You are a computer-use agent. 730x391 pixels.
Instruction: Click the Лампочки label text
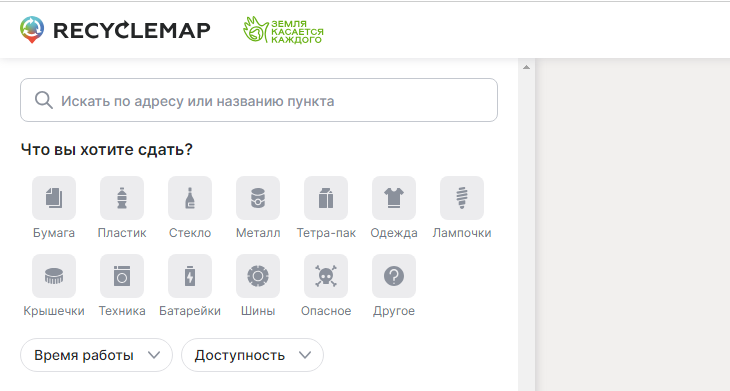point(462,233)
